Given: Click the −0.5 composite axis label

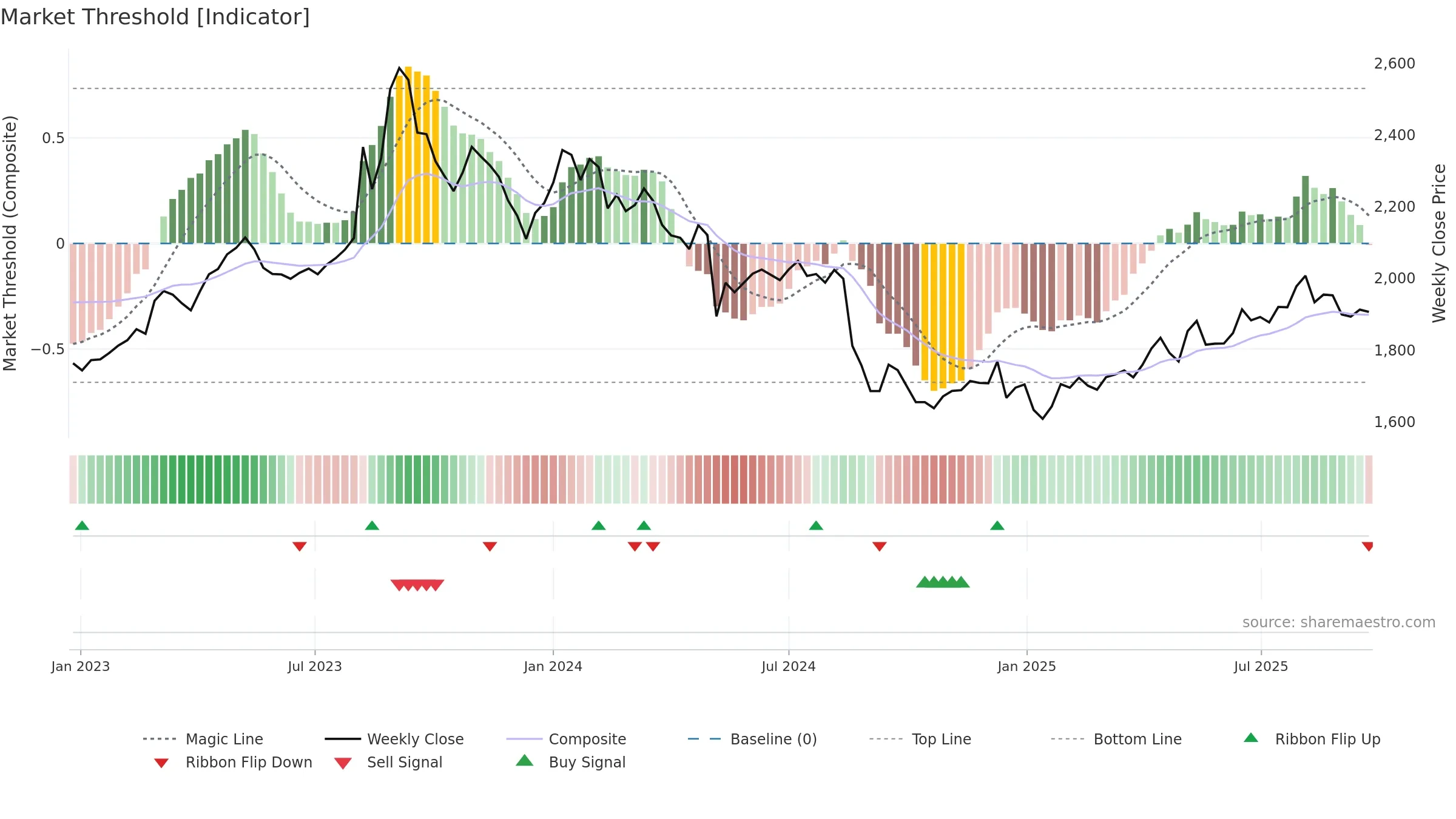Looking at the screenshot, I should 48,349.
